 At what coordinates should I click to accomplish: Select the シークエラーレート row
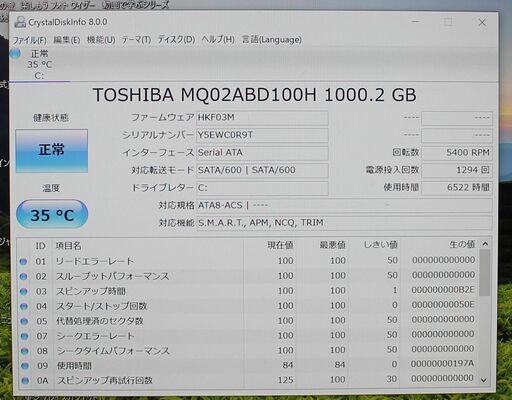pos(248,336)
